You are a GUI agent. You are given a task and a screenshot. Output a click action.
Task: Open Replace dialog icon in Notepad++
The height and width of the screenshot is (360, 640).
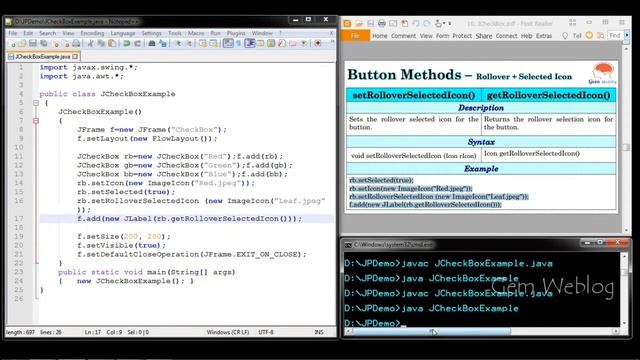tap(163, 43)
